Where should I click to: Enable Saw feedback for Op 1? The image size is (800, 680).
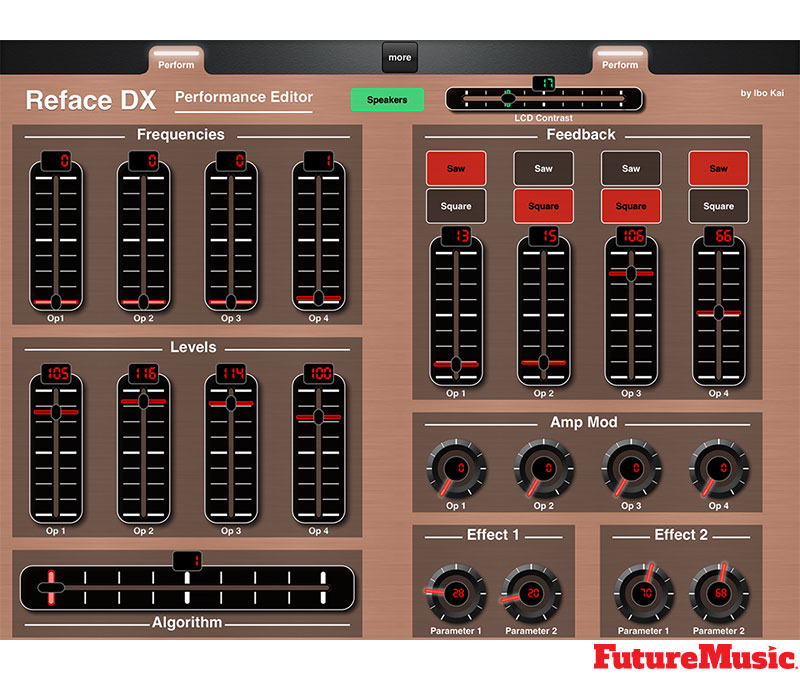(456, 168)
